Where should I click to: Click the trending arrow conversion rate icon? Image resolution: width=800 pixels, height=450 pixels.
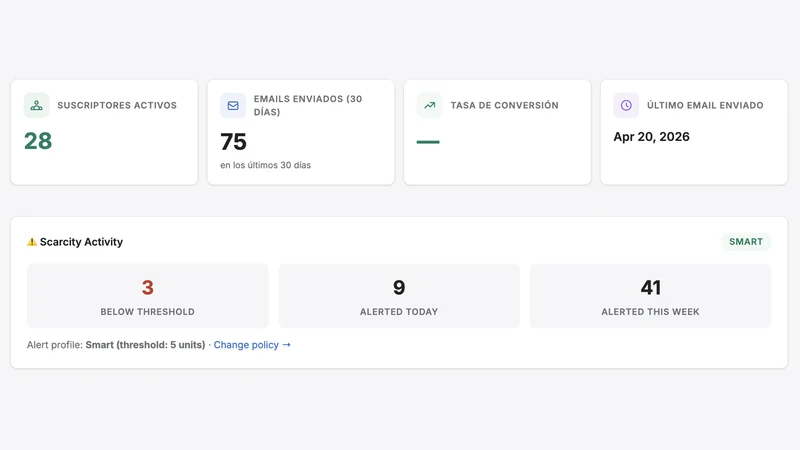click(430, 106)
